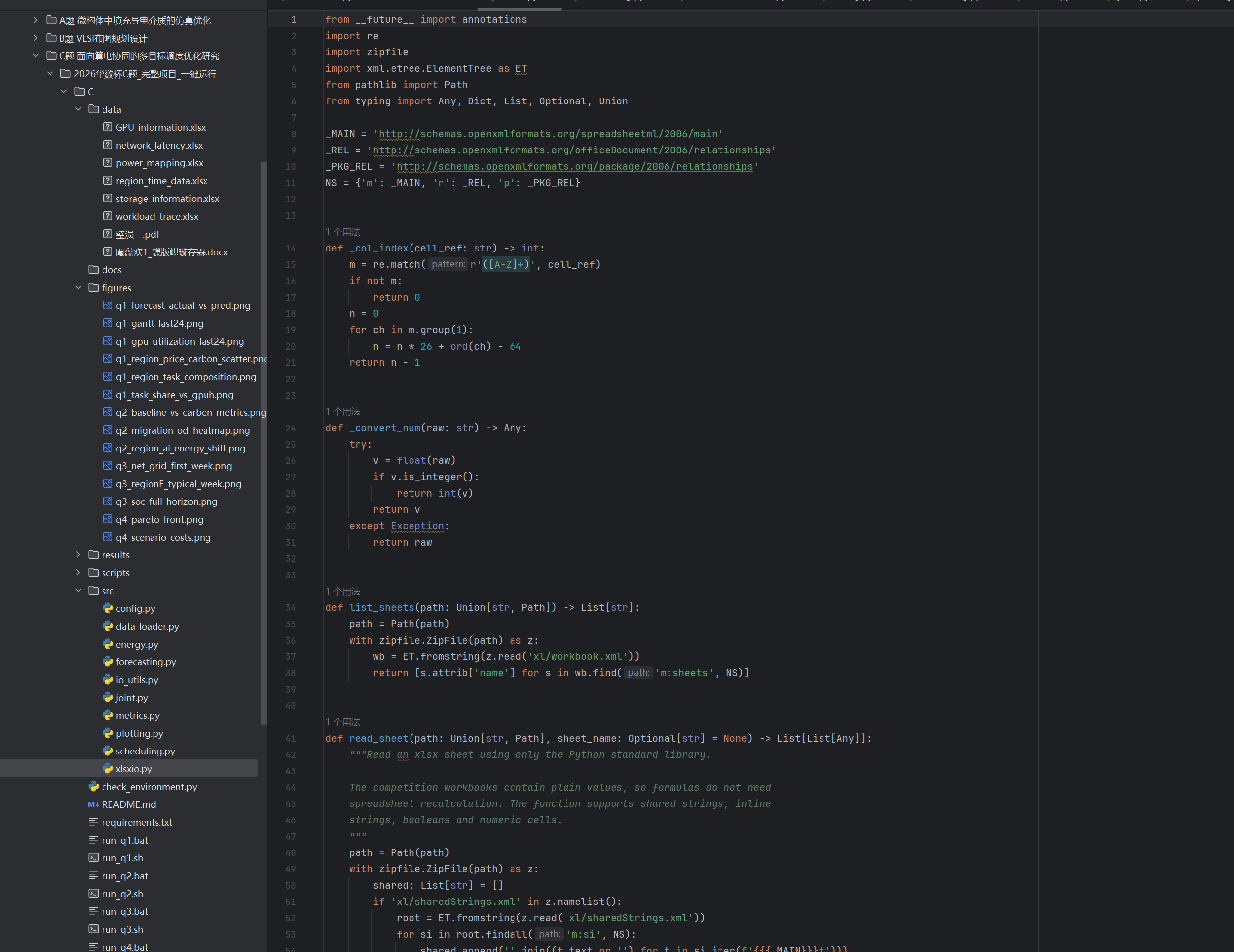Click the README.md markdown icon
Screen dimensions: 1234x952
94,804
